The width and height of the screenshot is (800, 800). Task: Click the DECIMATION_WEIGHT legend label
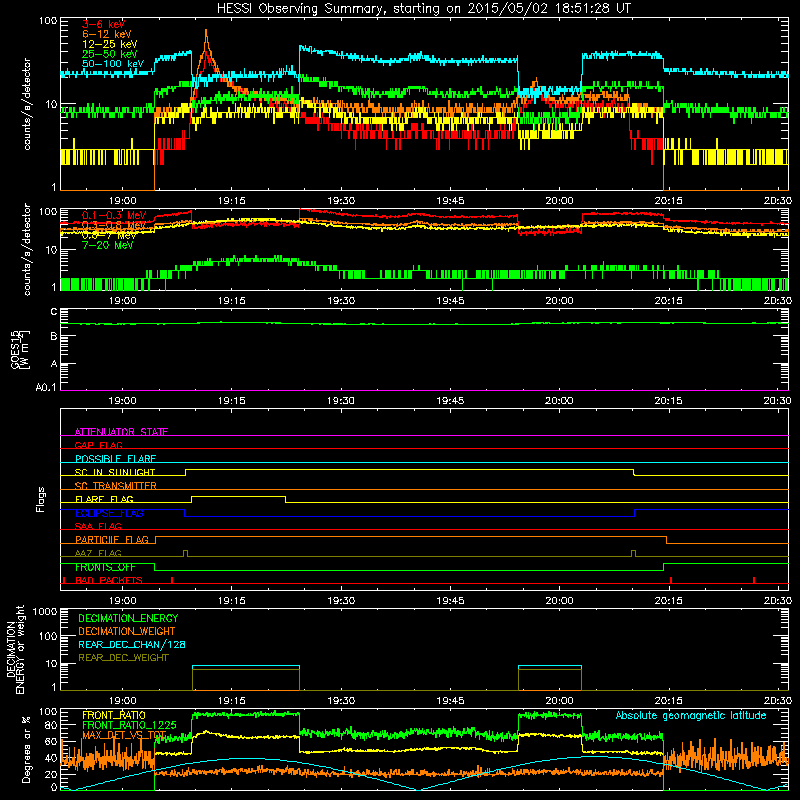click(x=127, y=631)
